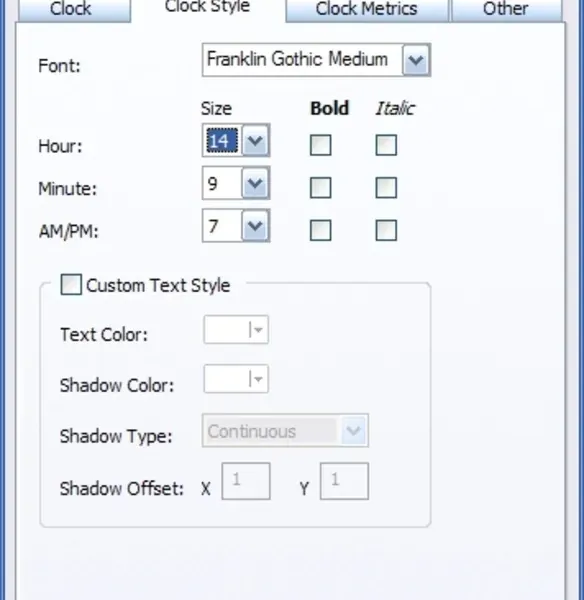This screenshot has width=584, height=600.
Task: Enable Bold for the Hour text
Action: (x=320, y=145)
